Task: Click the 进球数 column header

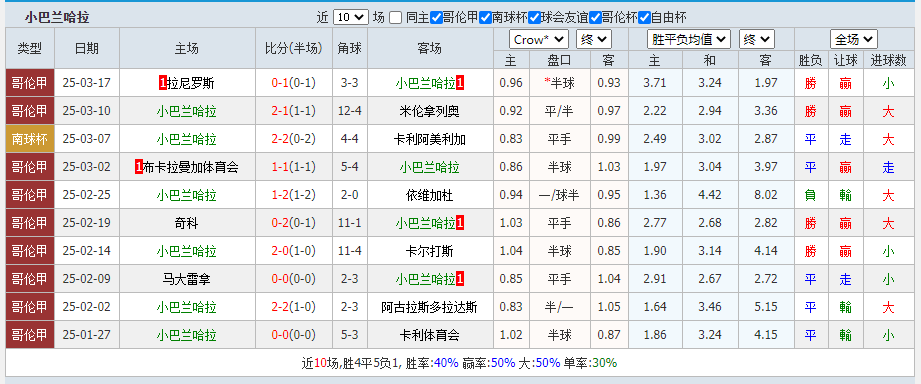Action: click(888, 60)
